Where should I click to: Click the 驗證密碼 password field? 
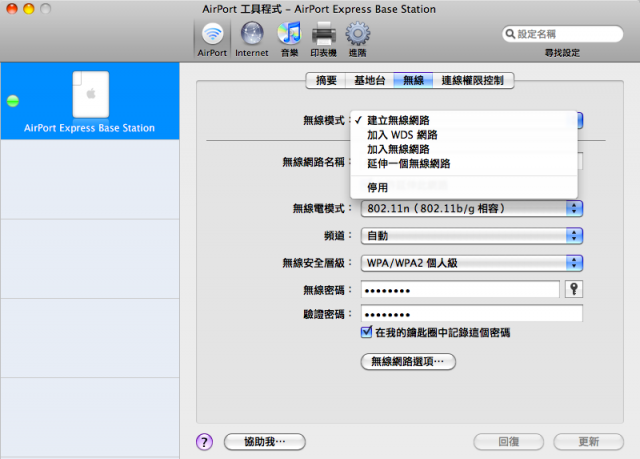pos(471,313)
